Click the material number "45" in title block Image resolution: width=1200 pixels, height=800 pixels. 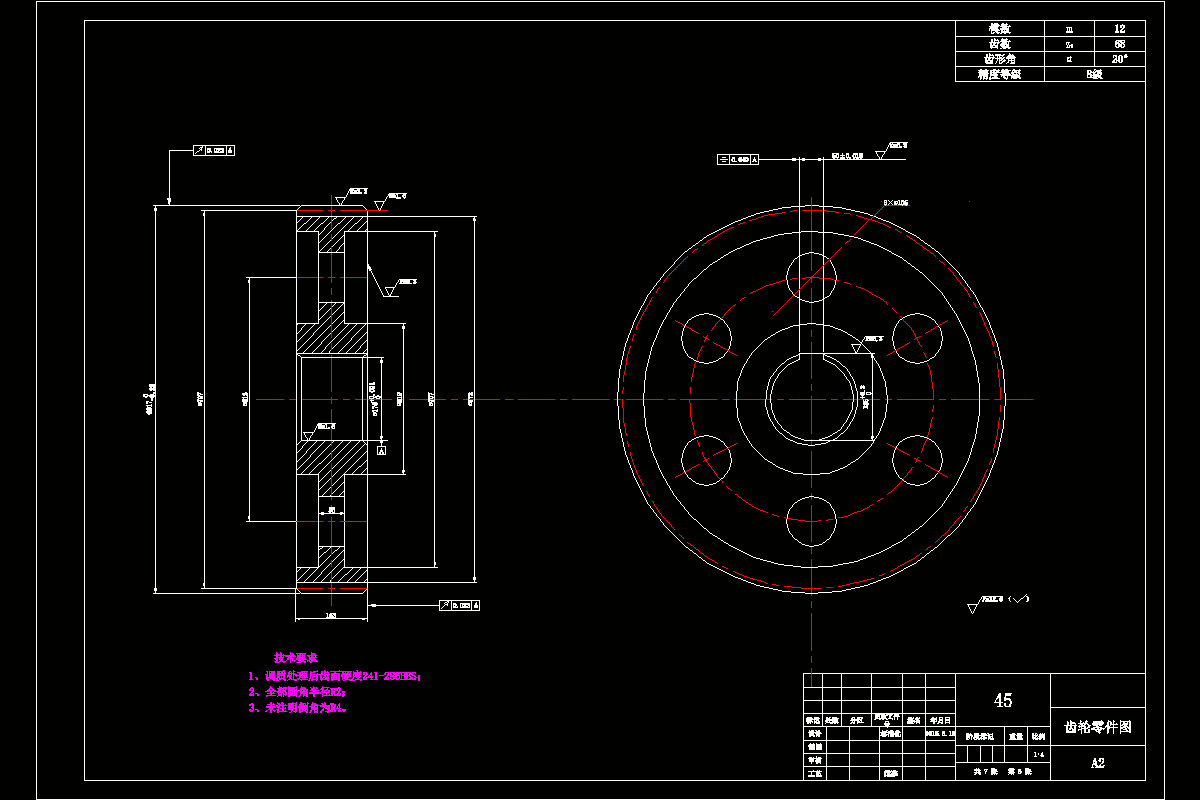click(1003, 700)
